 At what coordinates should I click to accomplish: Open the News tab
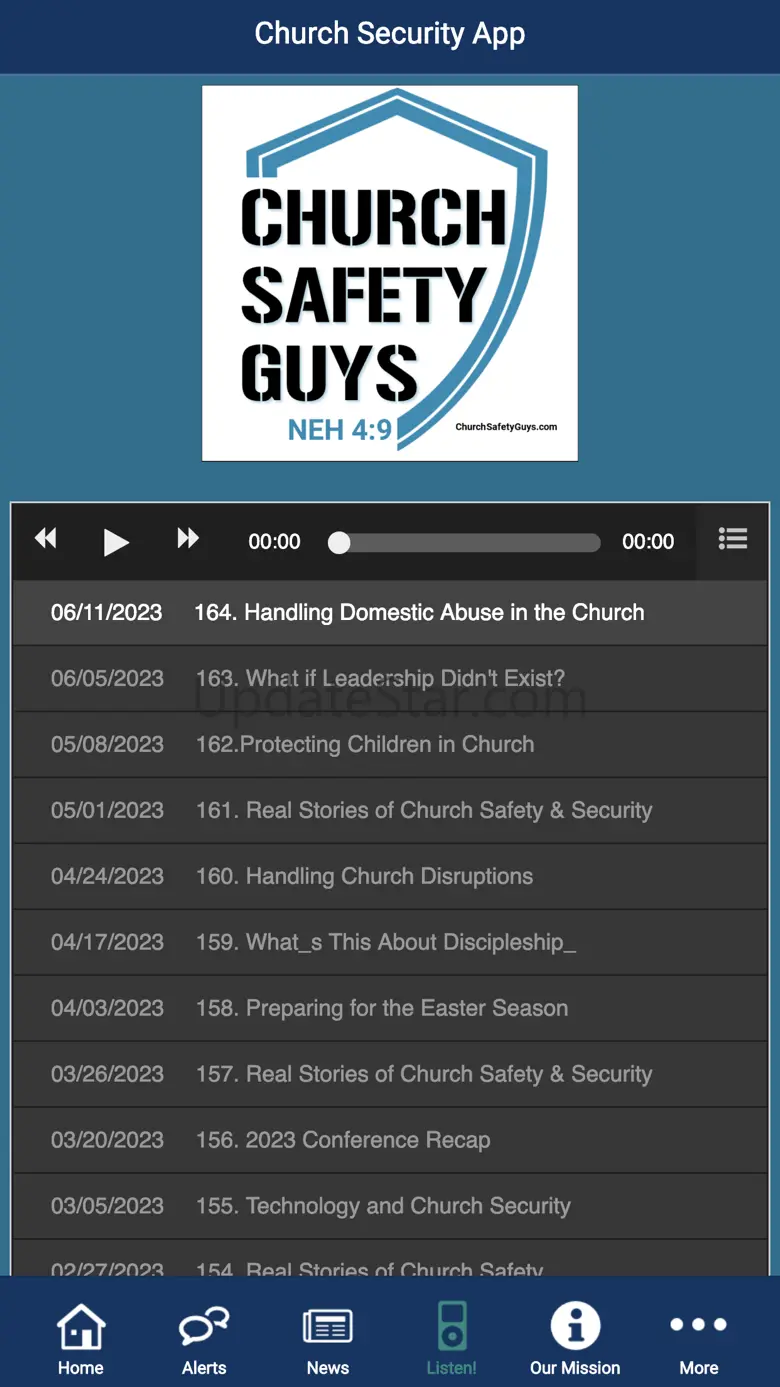click(328, 1339)
